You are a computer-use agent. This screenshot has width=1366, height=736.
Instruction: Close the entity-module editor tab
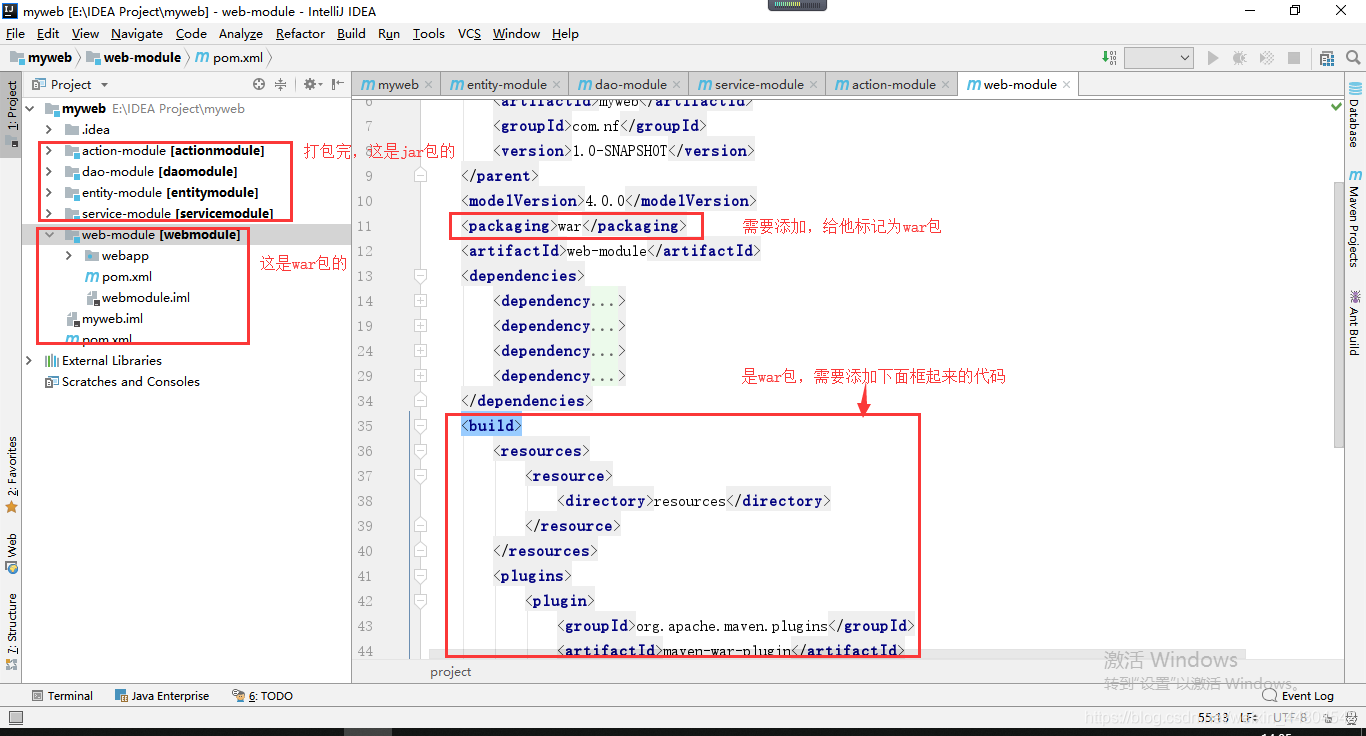(x=556, y=85)
